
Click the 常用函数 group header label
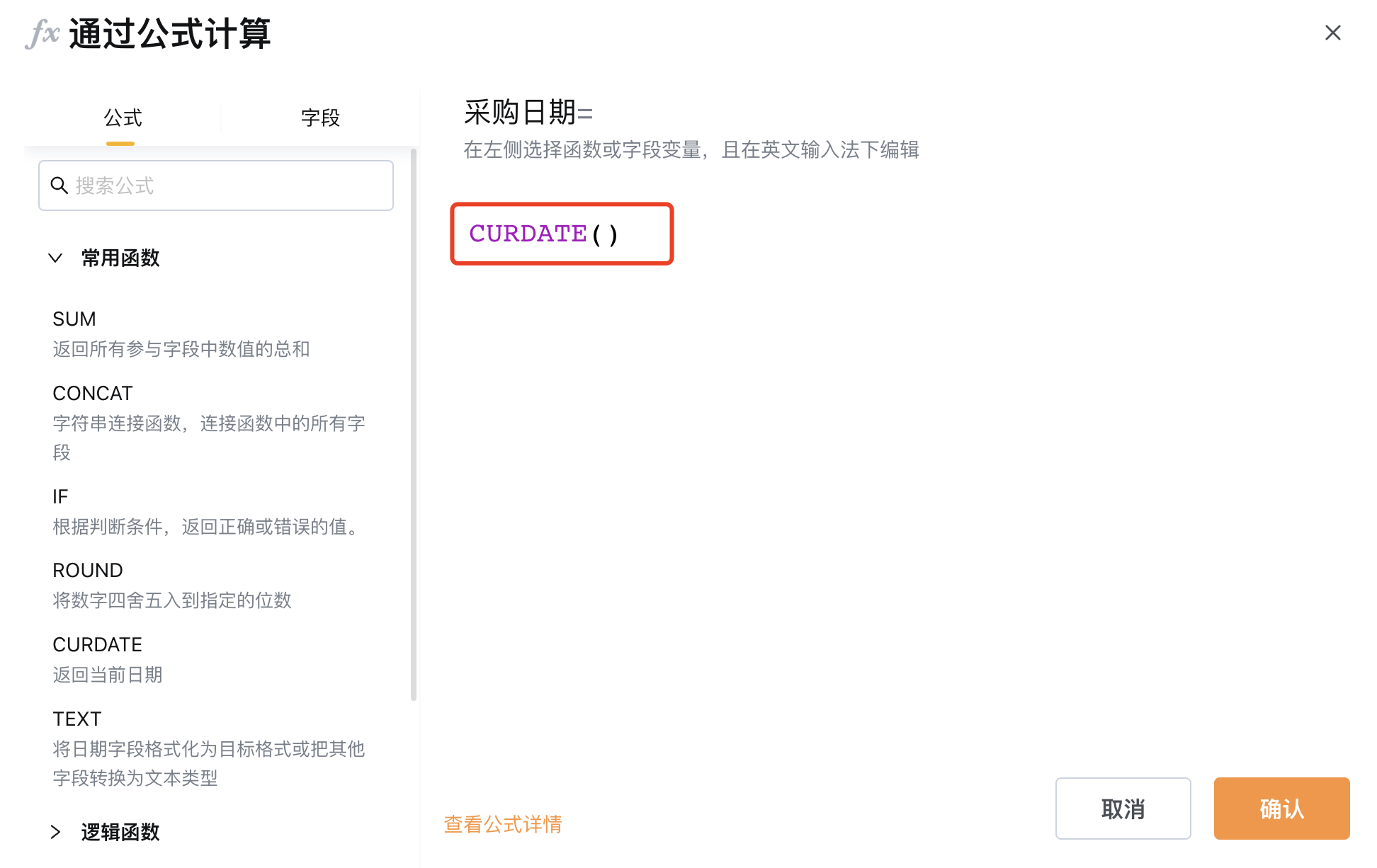click(x=120, y=258)
